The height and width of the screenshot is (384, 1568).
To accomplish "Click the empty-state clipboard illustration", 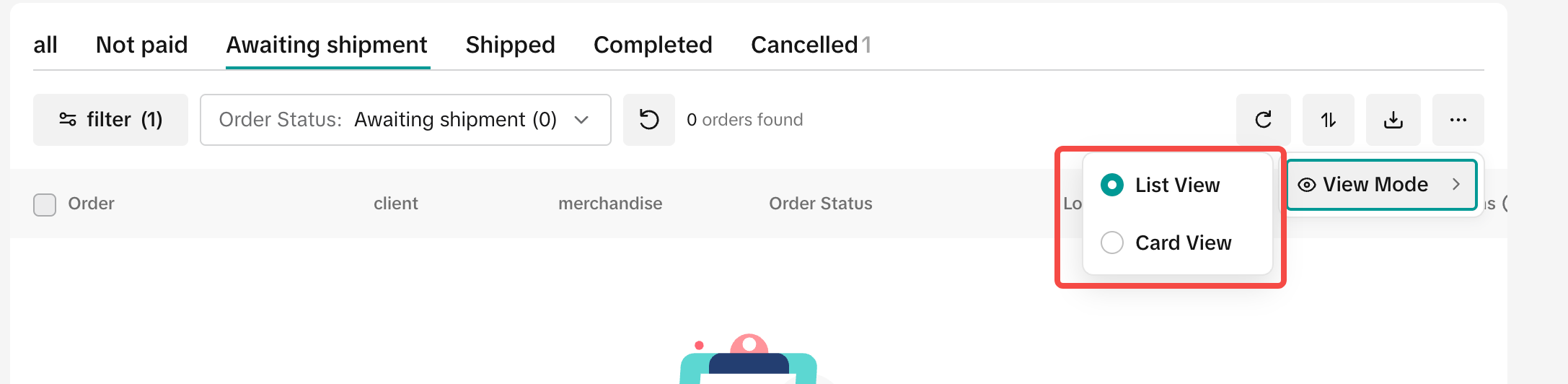I will coord(749,361).
